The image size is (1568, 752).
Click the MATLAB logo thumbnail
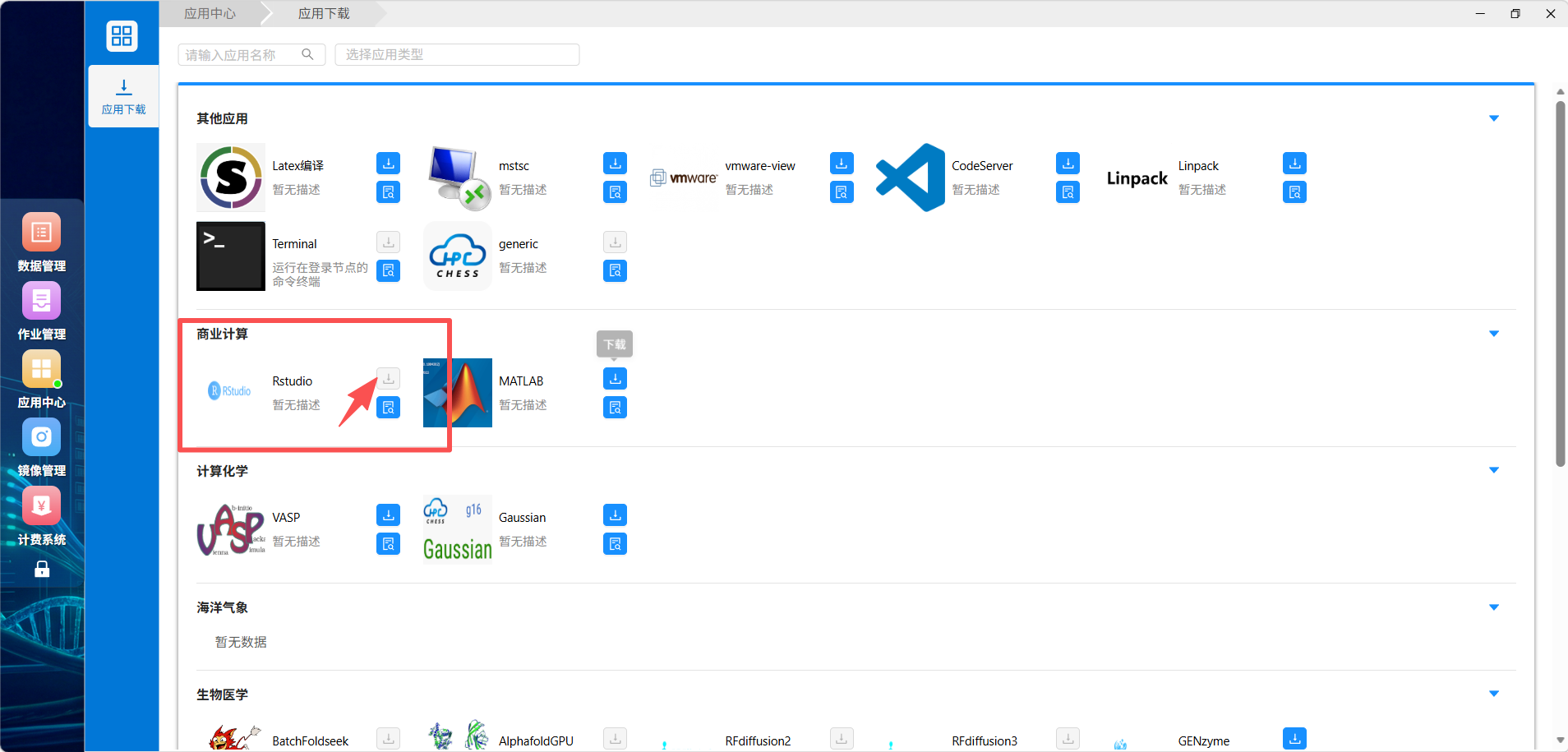pyautogui.click(x=458, y=393)
